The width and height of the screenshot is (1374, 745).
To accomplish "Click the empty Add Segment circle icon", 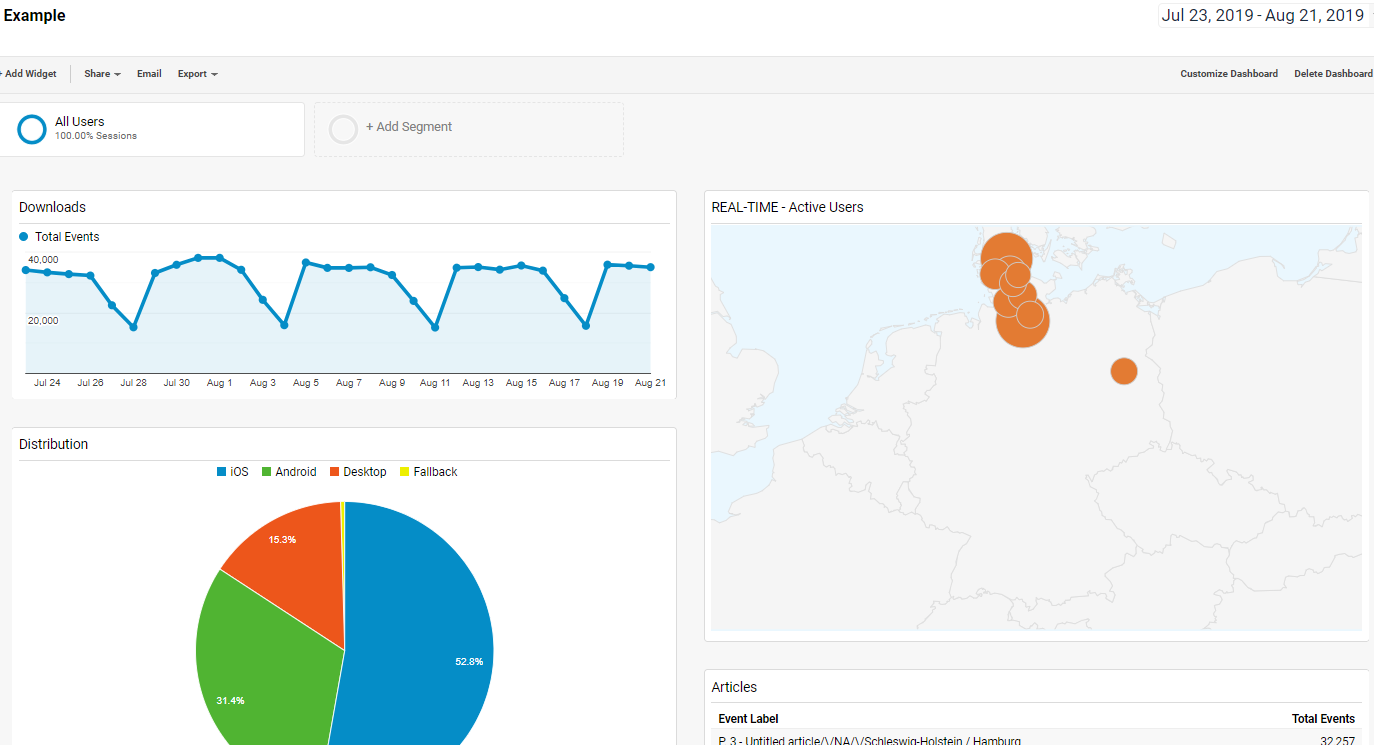I will 343,129.
